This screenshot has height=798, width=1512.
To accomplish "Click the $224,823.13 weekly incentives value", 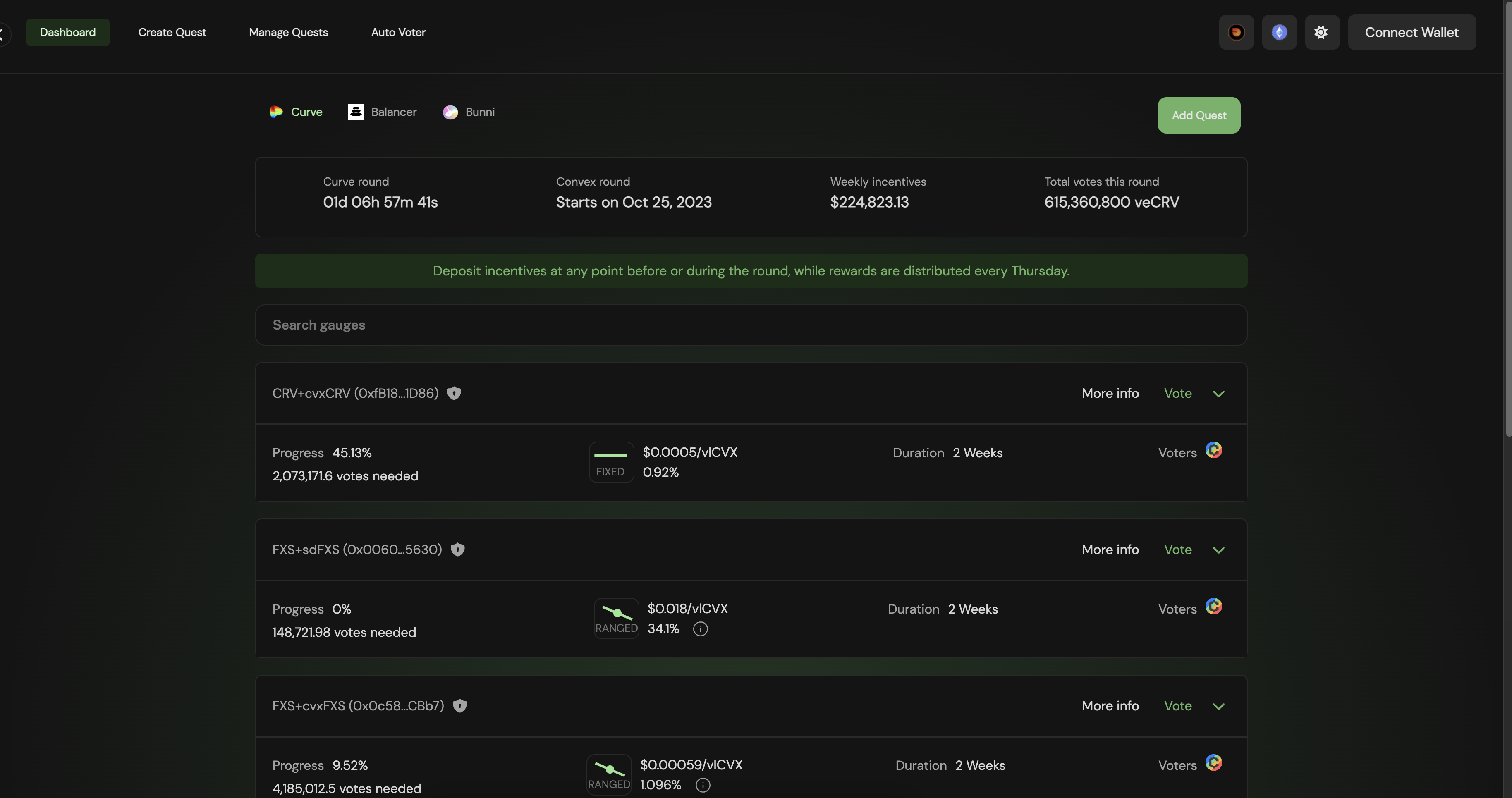I will point(869,203).
